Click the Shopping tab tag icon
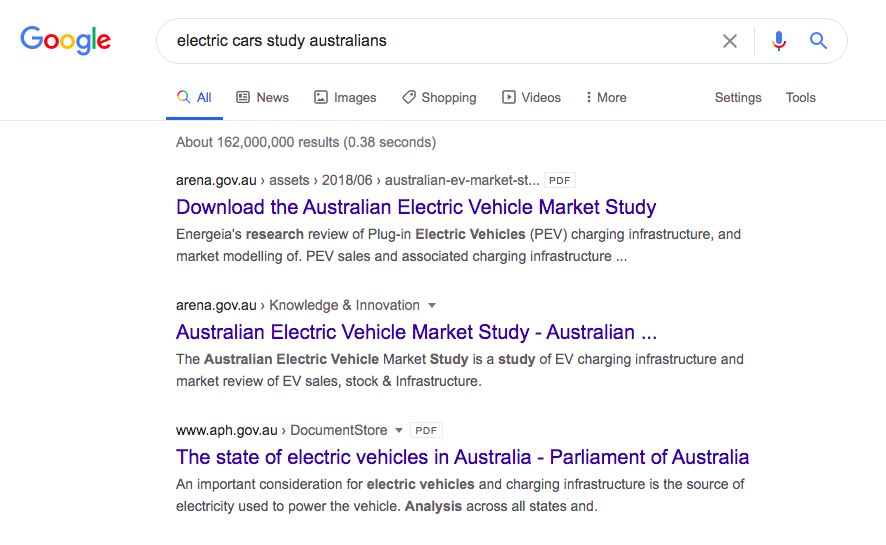The width and height of the screenshot is (886, 545). click(409, 97)
